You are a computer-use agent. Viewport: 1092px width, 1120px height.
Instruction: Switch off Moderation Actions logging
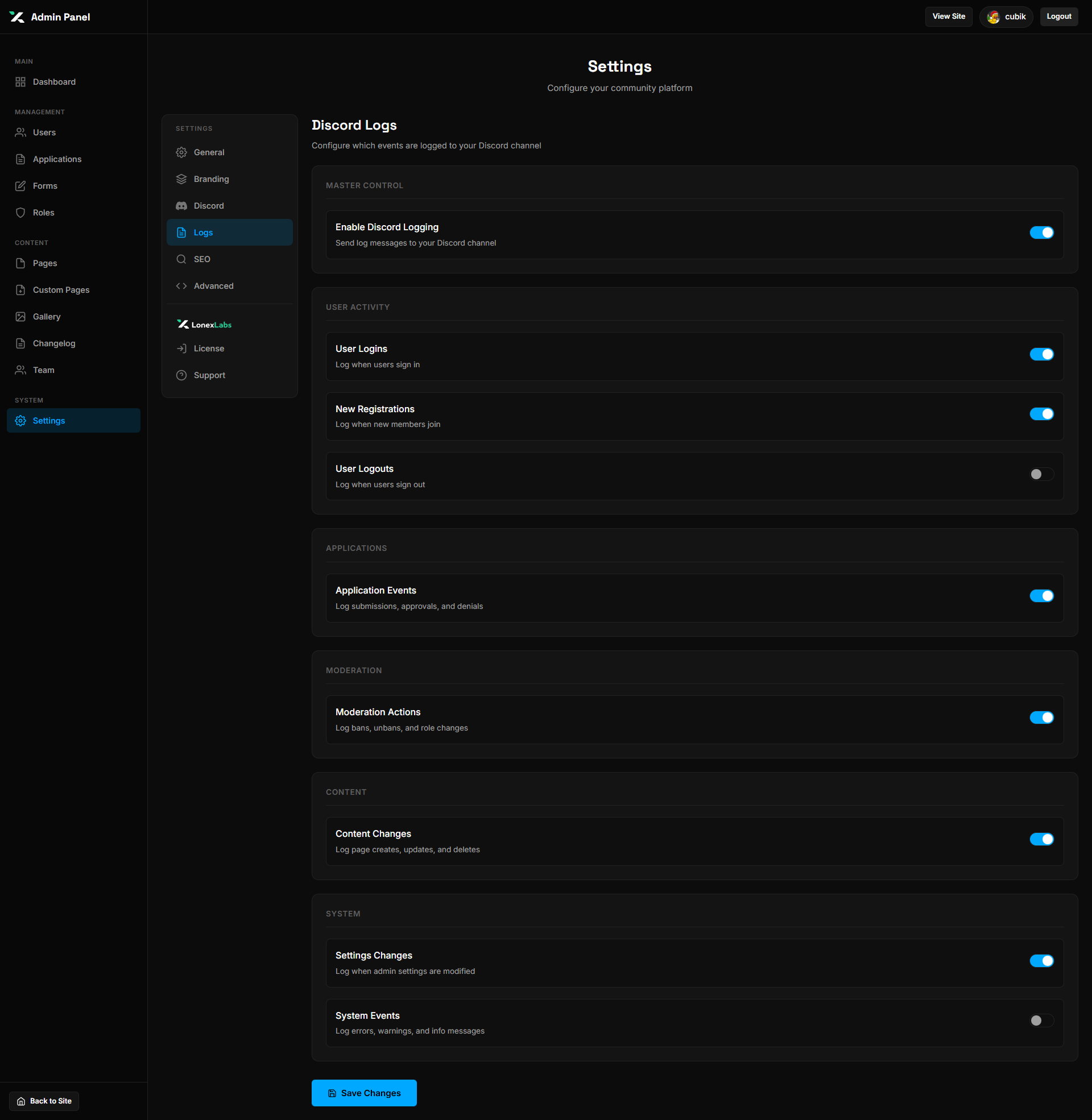coord(1041,717)
